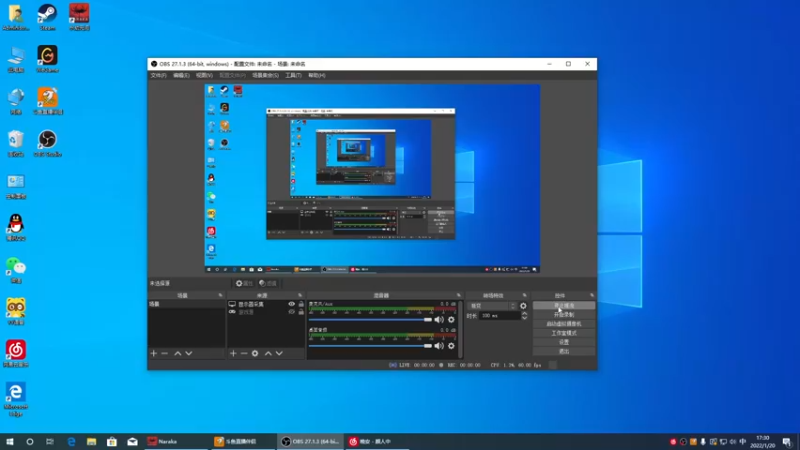Viewport: 800px width, 450px height.
Task: Hide the display capture source eye icon
Action: pyautogui.click(x=291, y=304)
